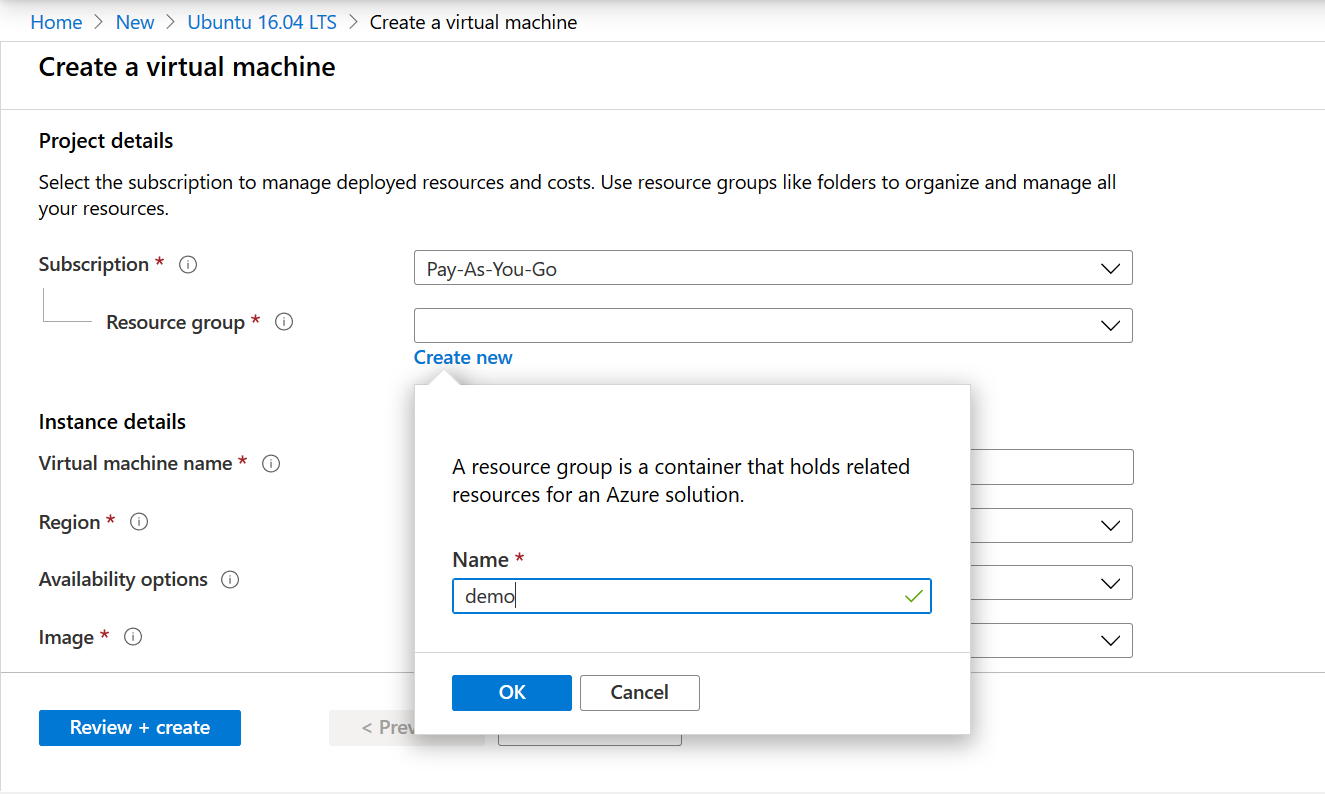Click the 'Instance details' heading
The height and width of the screenshot is (794, 1325).
112,422
